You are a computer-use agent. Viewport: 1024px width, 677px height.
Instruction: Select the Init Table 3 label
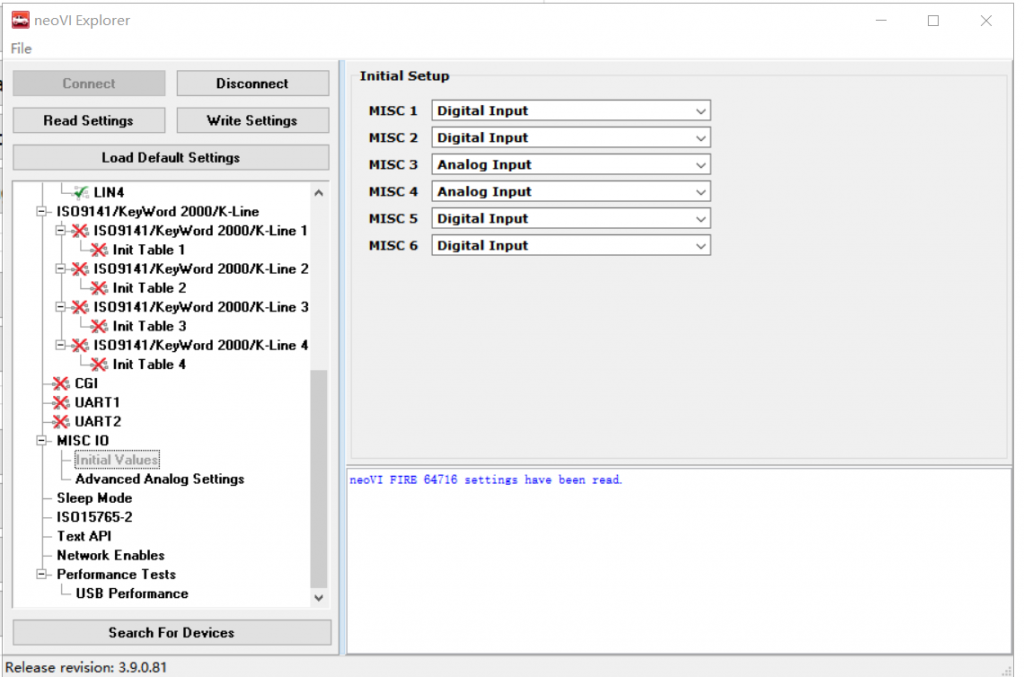[x=150, y=326]
